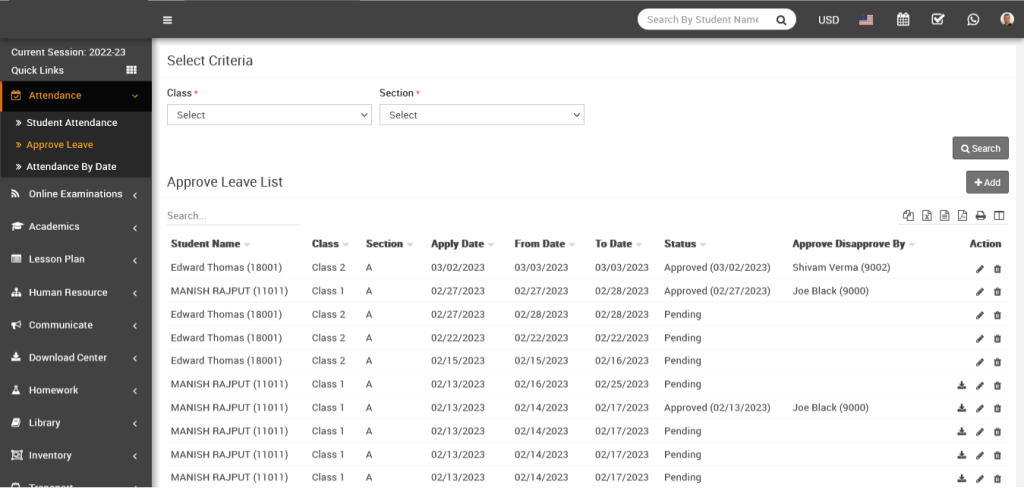The image size is (1024, 488).
Task: Open the Section dropdown
Action: pos(481,115)
